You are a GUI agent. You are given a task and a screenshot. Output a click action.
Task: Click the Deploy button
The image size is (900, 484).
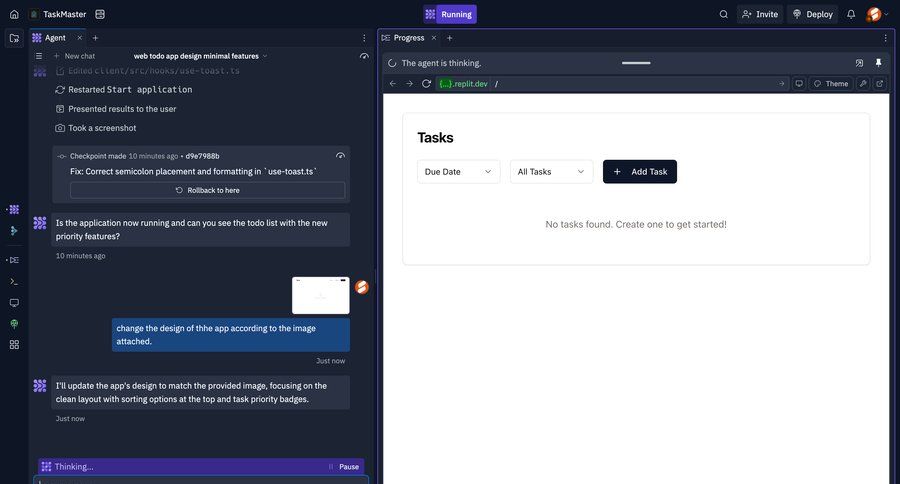(x=813, y=14)
